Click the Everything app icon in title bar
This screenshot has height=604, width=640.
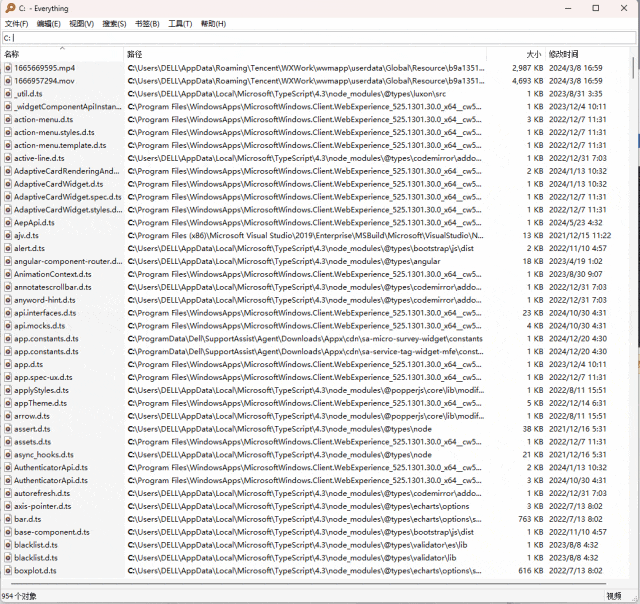(x=10, y=8)
